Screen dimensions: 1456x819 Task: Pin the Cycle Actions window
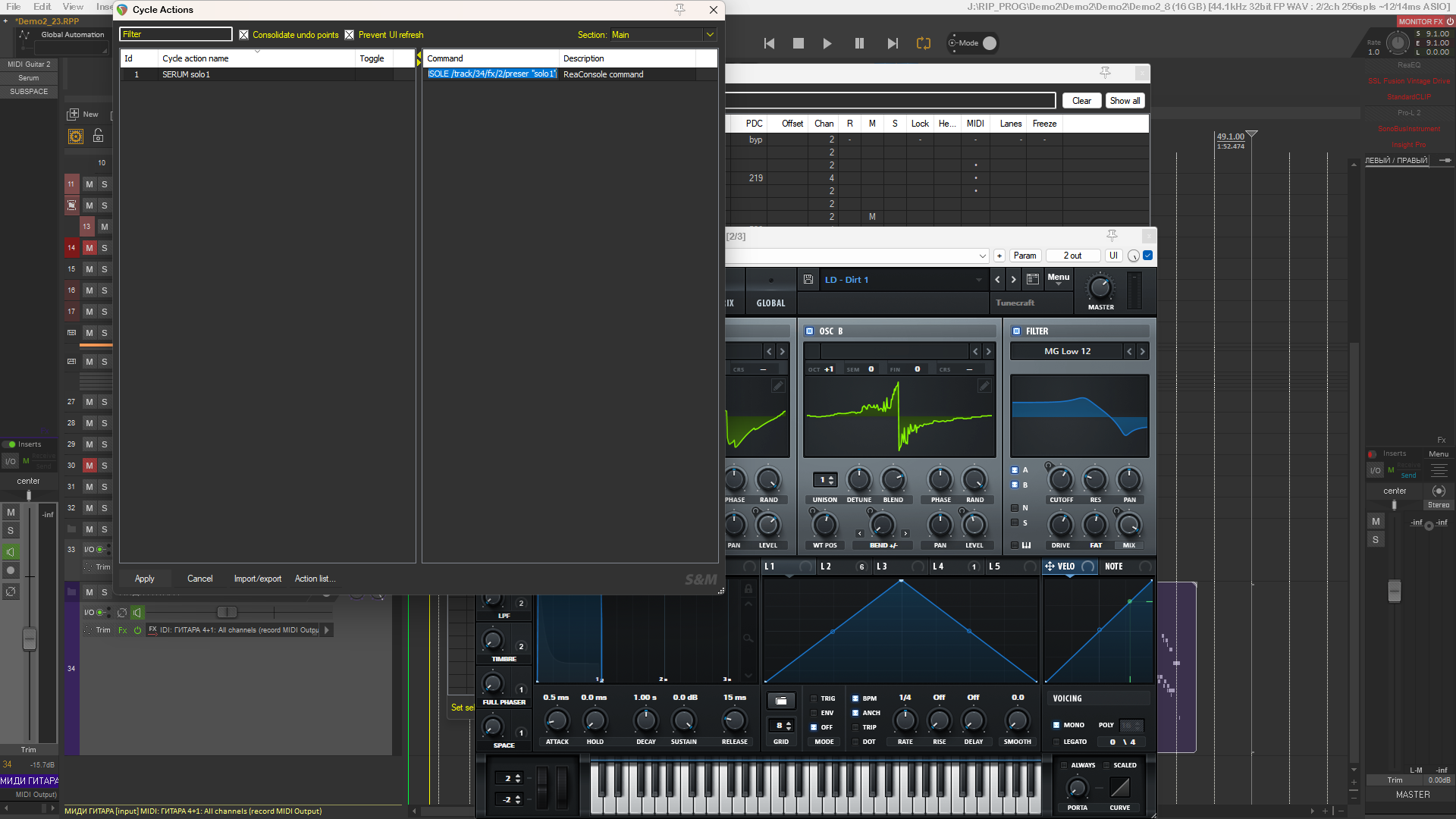679,10
